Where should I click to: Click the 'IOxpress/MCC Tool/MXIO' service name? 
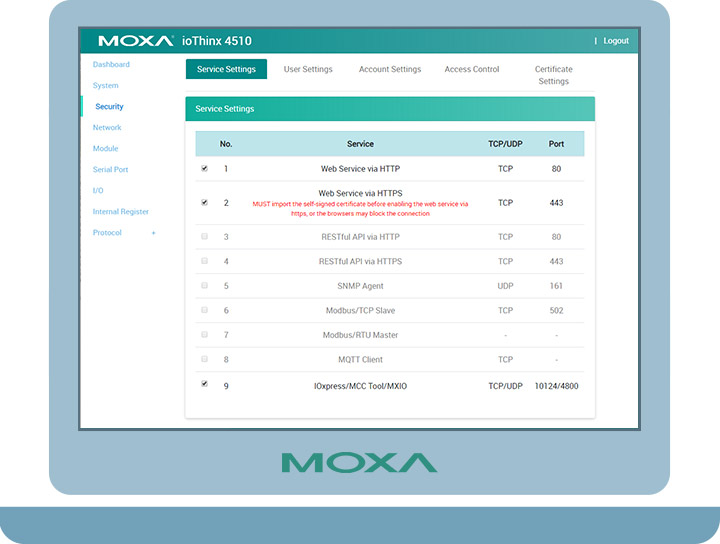pyautogui.click(x=360, y=386)
